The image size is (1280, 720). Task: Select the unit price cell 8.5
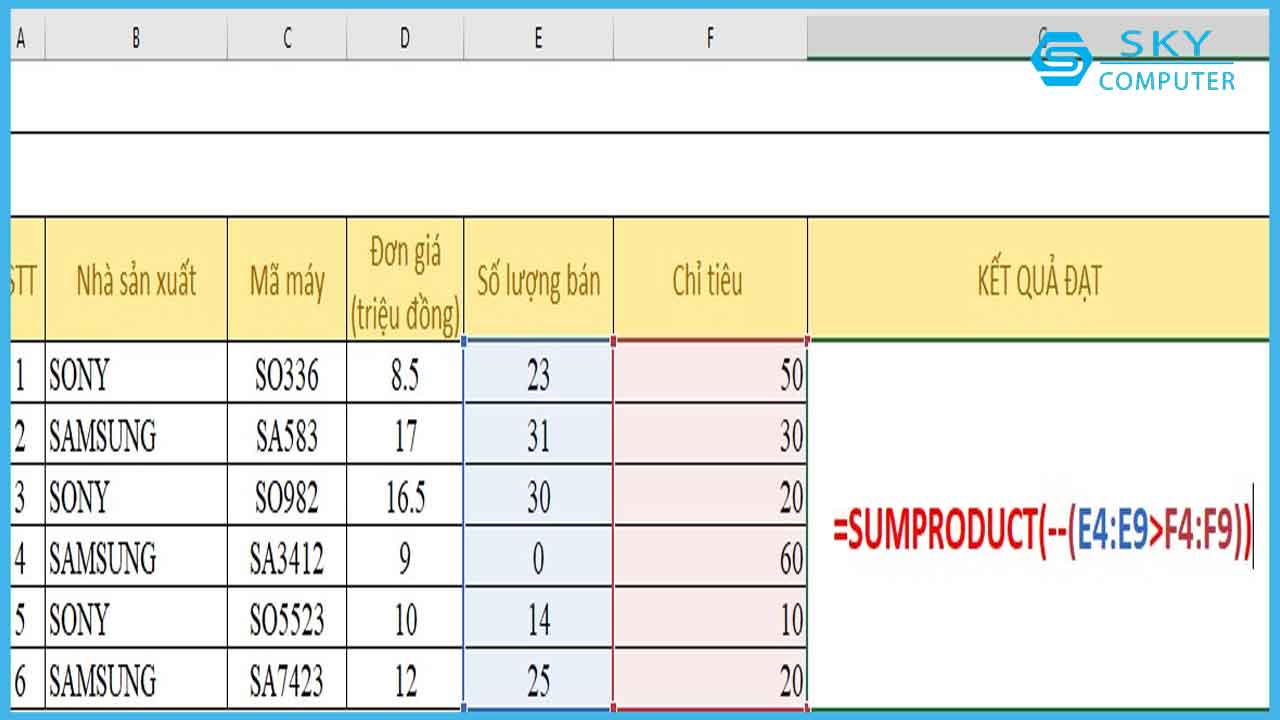click(x=405, y=374)
